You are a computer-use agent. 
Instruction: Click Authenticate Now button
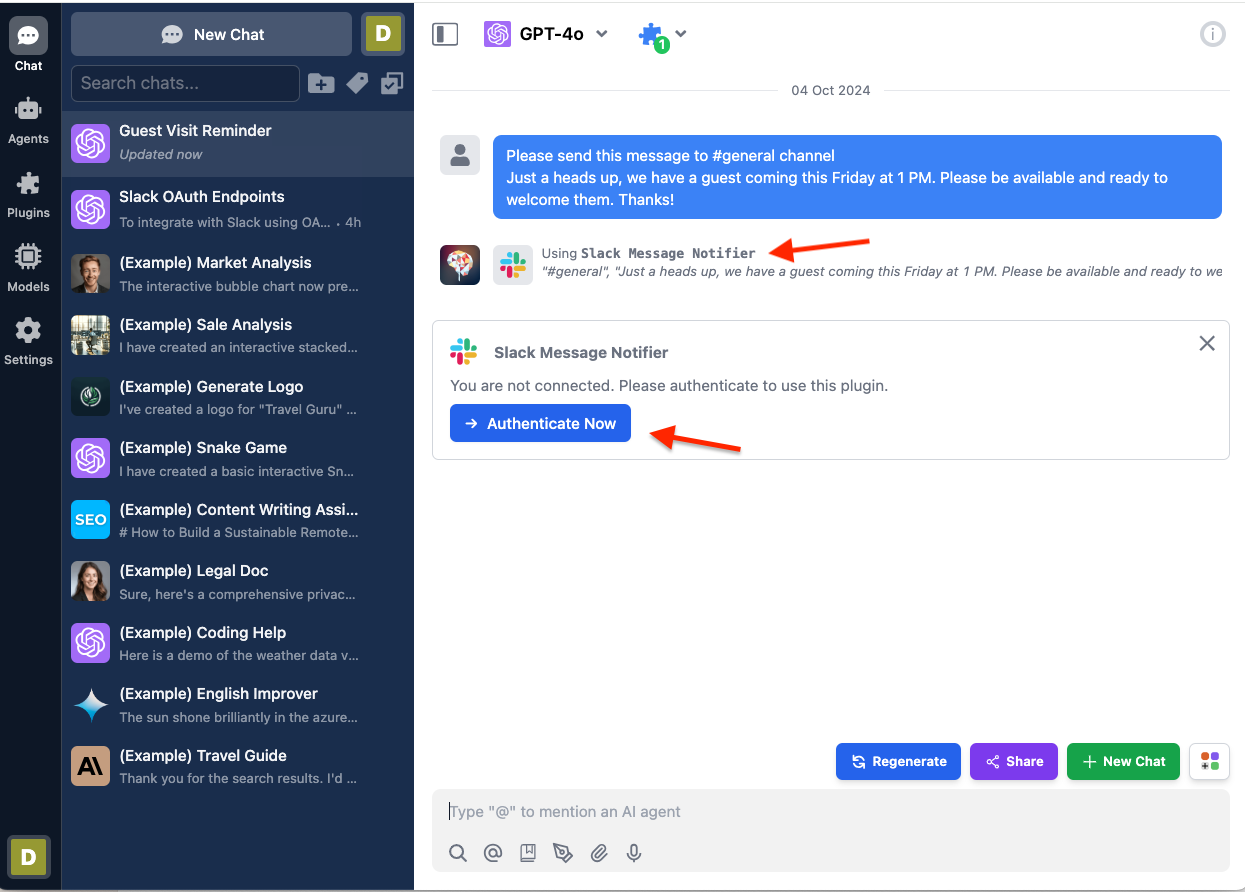tap(540, 423)
